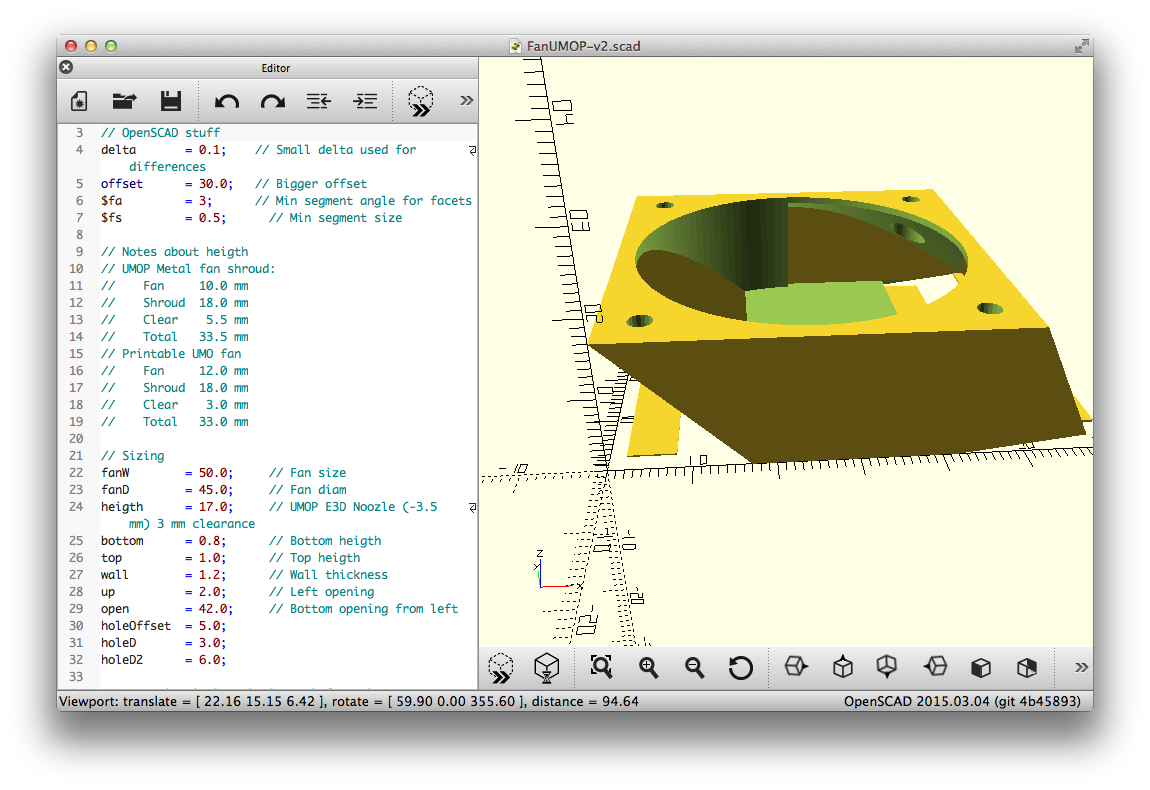The image size is (1150, 790).
Task: Close the Editor panel
Action: [x=66, y=68]
